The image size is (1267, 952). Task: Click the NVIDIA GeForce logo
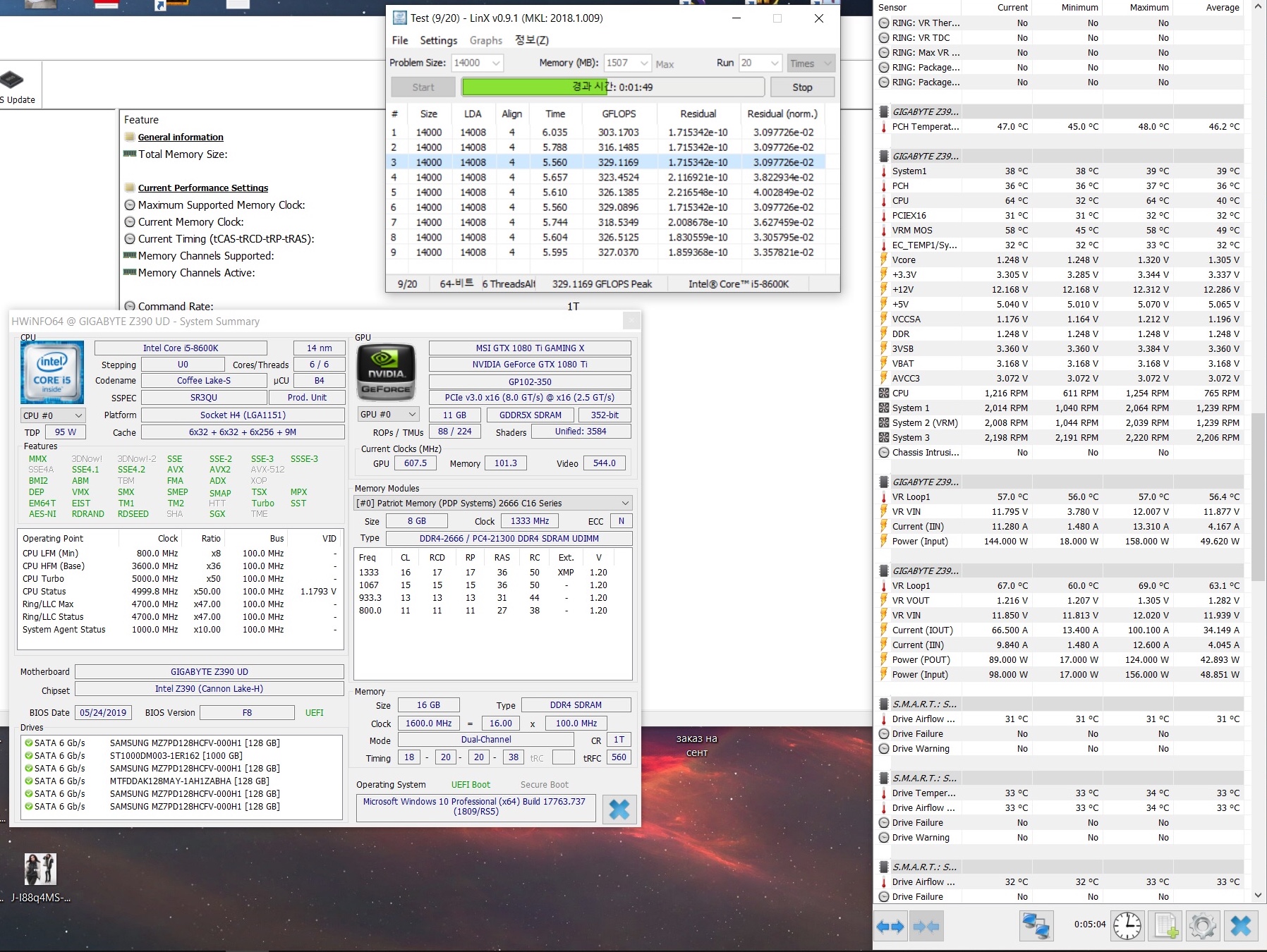(x=386, y=372)
